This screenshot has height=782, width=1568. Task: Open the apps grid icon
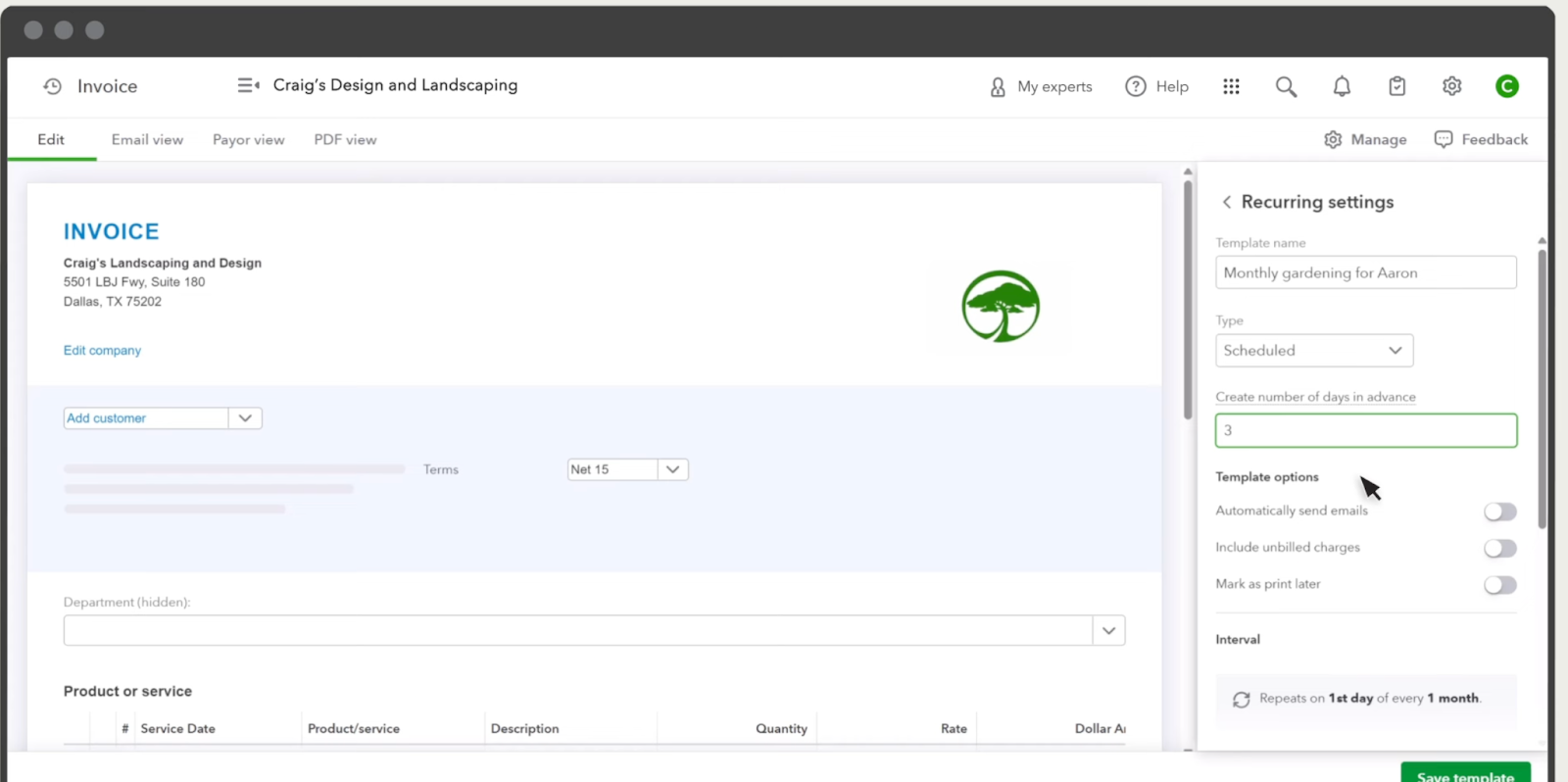(x=1232, y=86)
